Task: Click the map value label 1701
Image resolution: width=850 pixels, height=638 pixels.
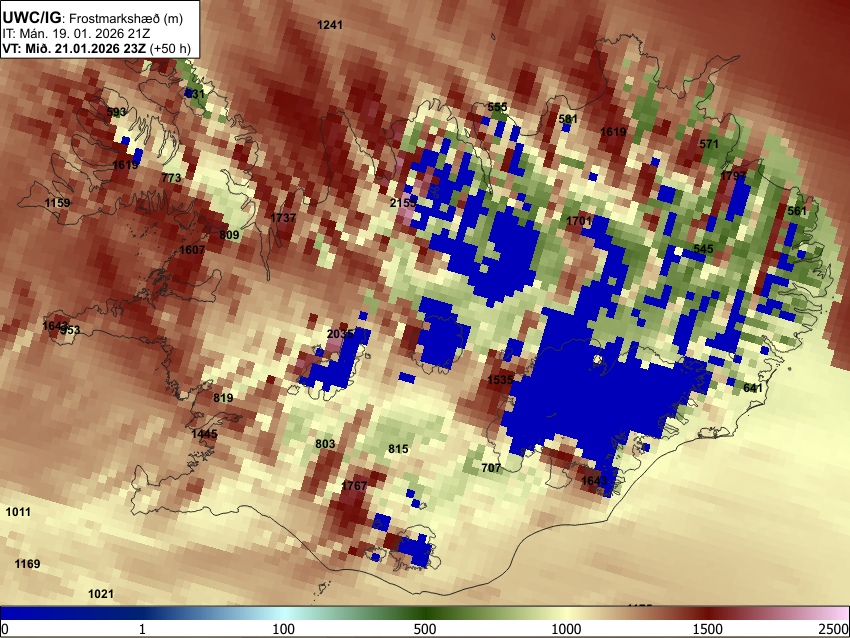Action: [579, 221]
